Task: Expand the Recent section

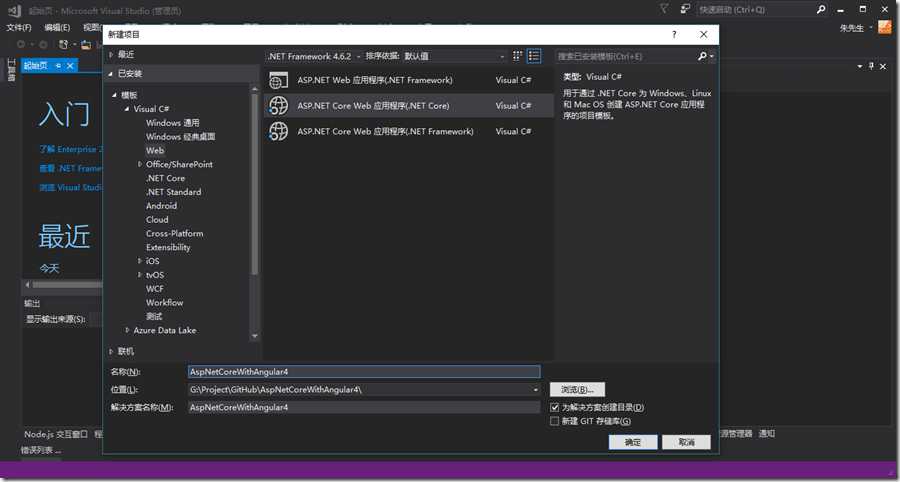Action: 111,54
